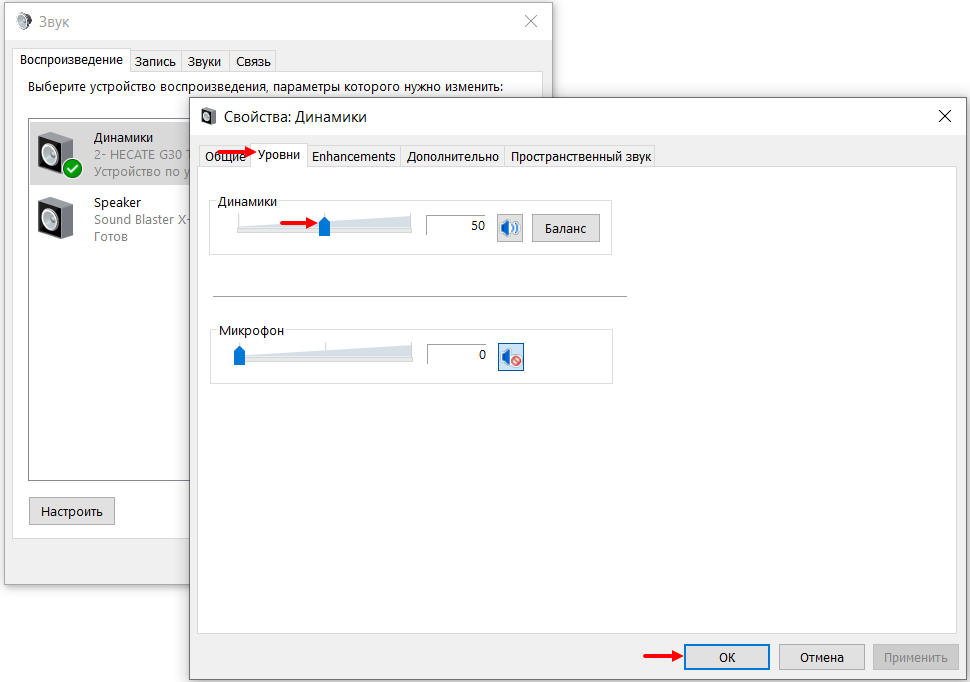Open the Дополнительно tab
The height and width of the screenshot is (682, 970).
pos(452,156)
